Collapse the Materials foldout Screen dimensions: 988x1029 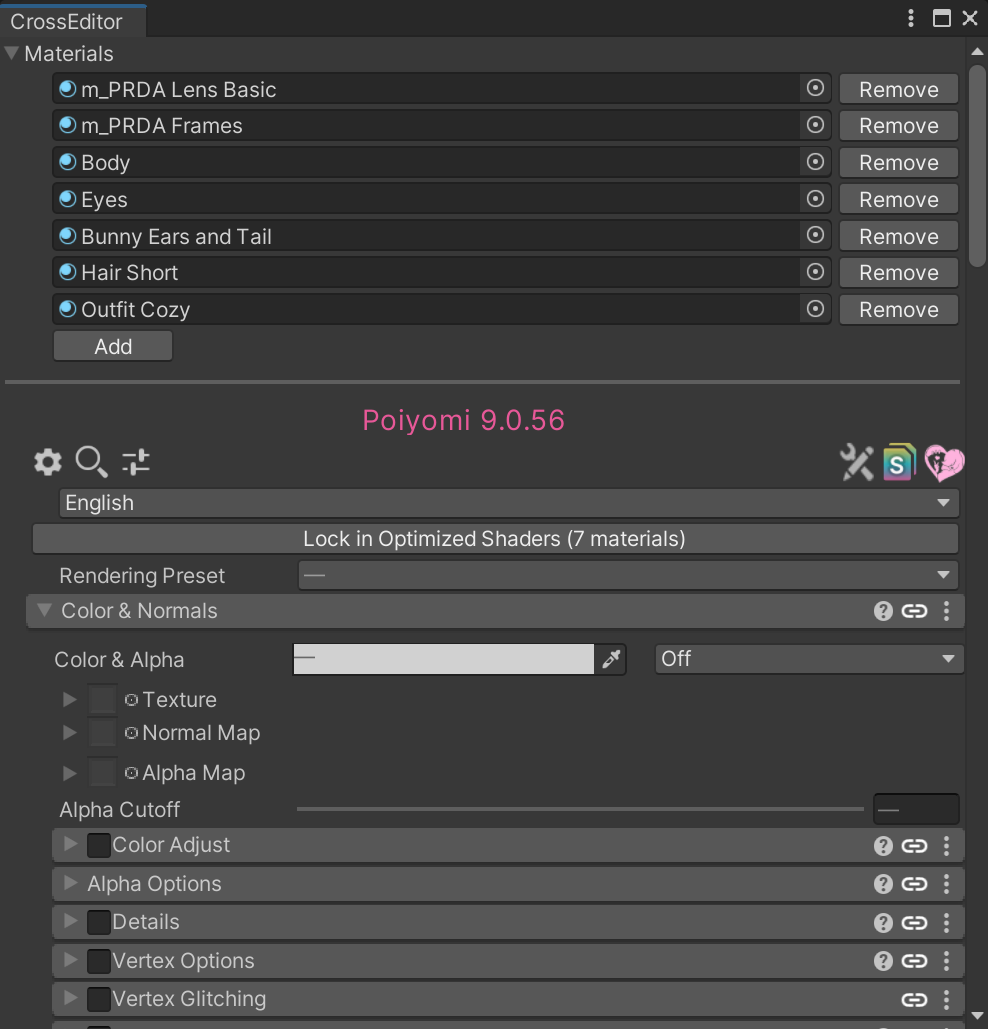coord(11,53)
